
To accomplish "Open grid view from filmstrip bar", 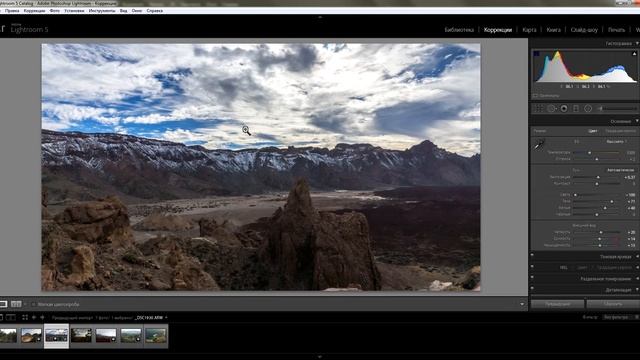I will pyautogui.click(x=25, y=317).
